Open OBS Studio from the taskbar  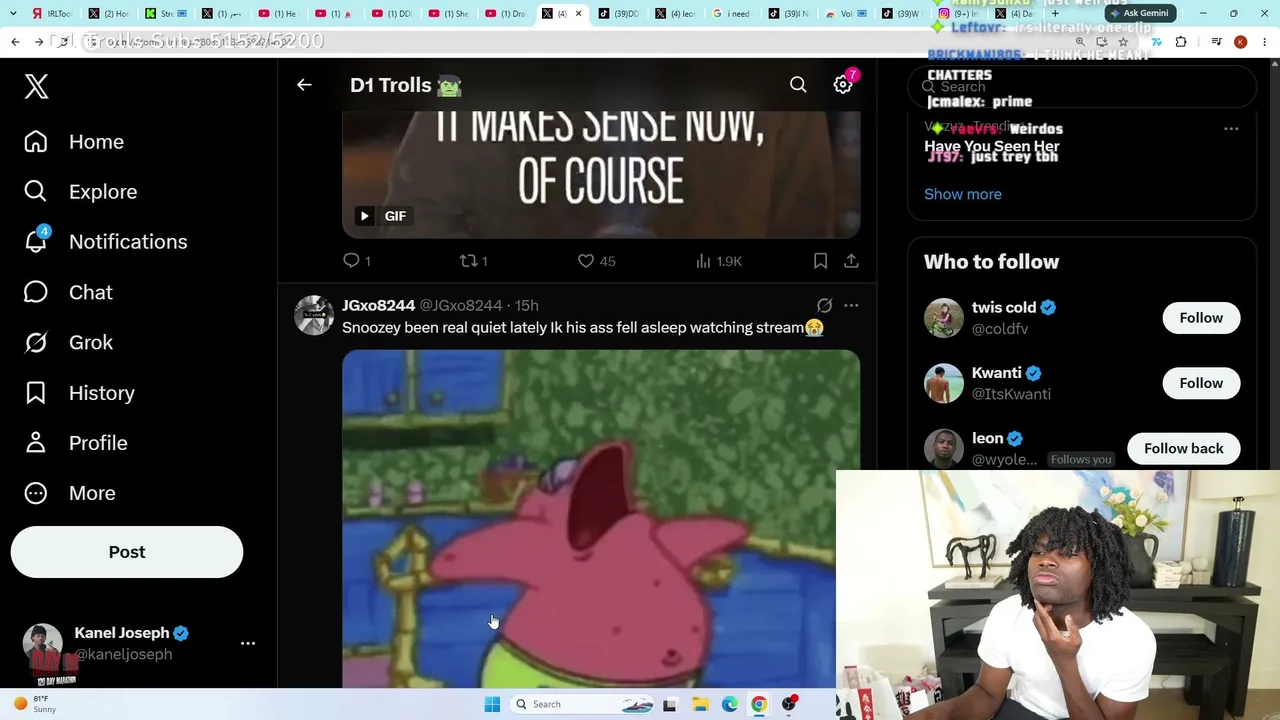click(789, 704)
